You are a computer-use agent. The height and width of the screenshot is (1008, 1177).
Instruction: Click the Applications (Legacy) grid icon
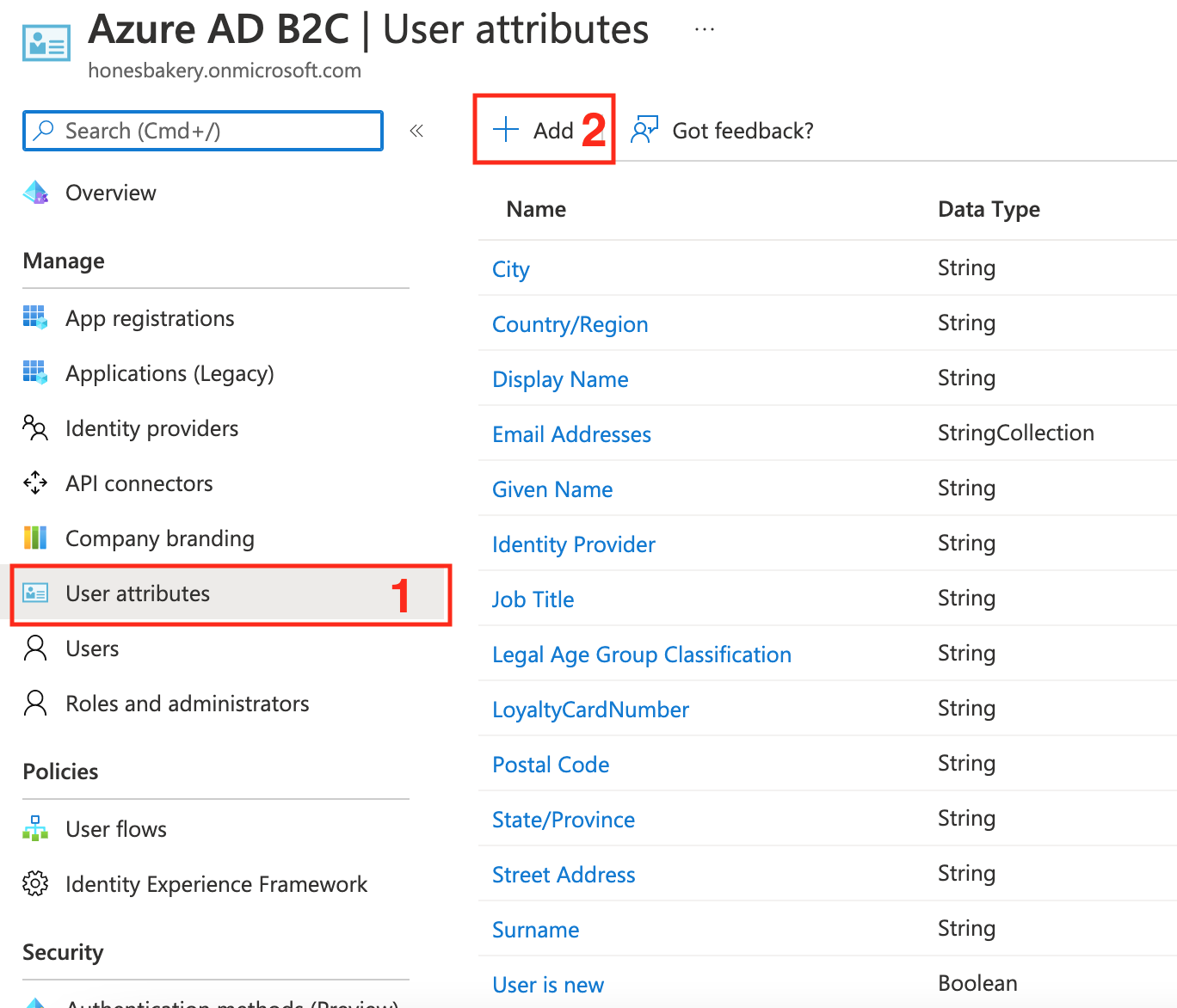pos(35,372)
